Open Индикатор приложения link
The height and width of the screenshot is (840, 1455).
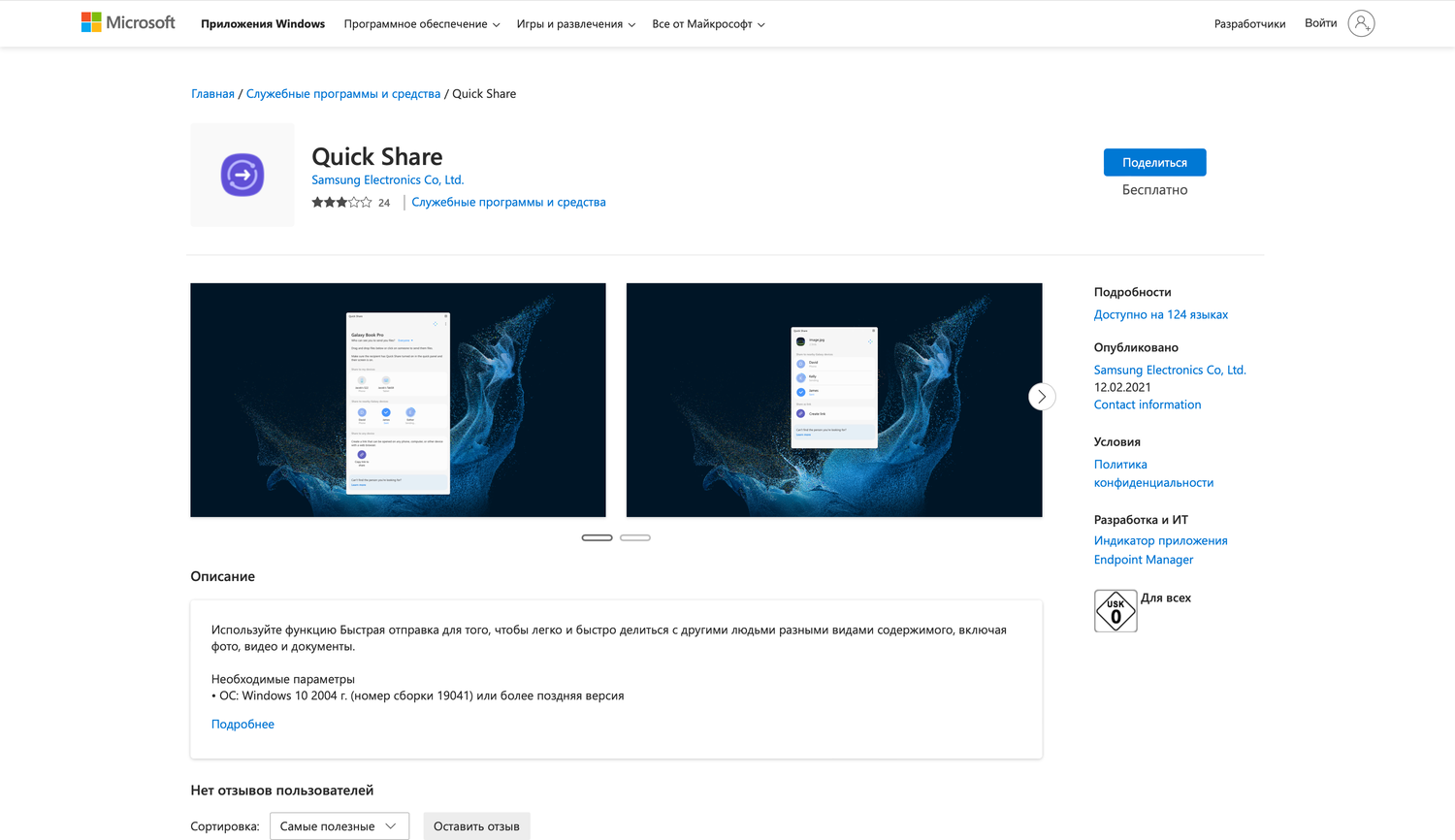point(1160,540)
